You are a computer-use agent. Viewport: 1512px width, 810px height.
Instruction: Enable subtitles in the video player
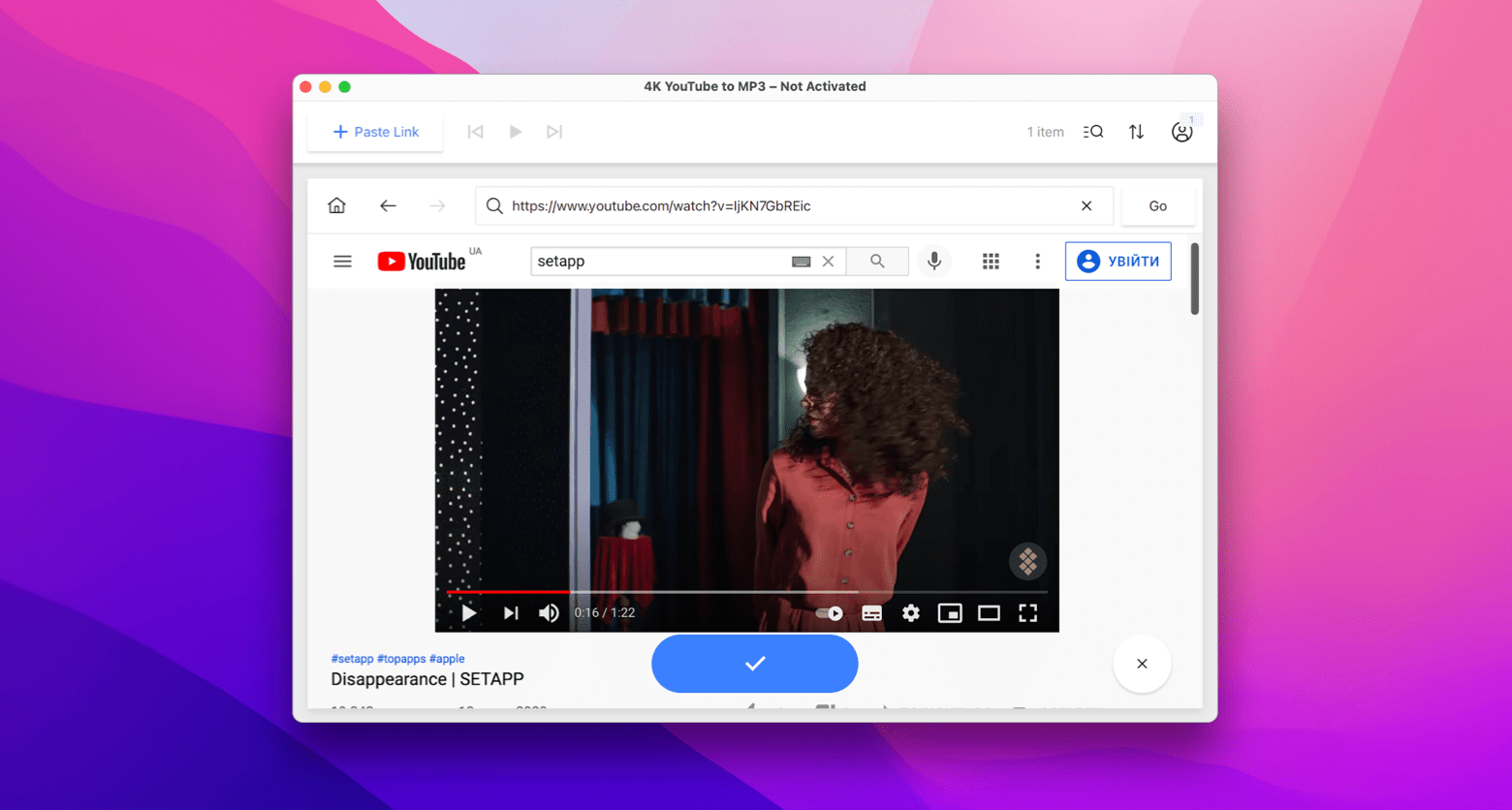coord(871,612)
